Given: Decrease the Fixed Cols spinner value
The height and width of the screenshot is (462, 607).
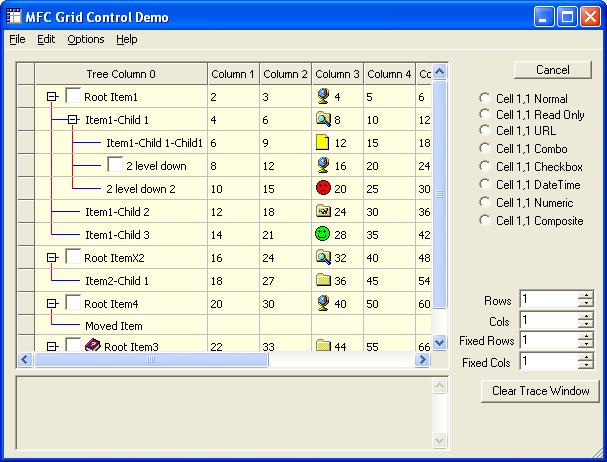Looking at the screenshot, I should [586, 365].
